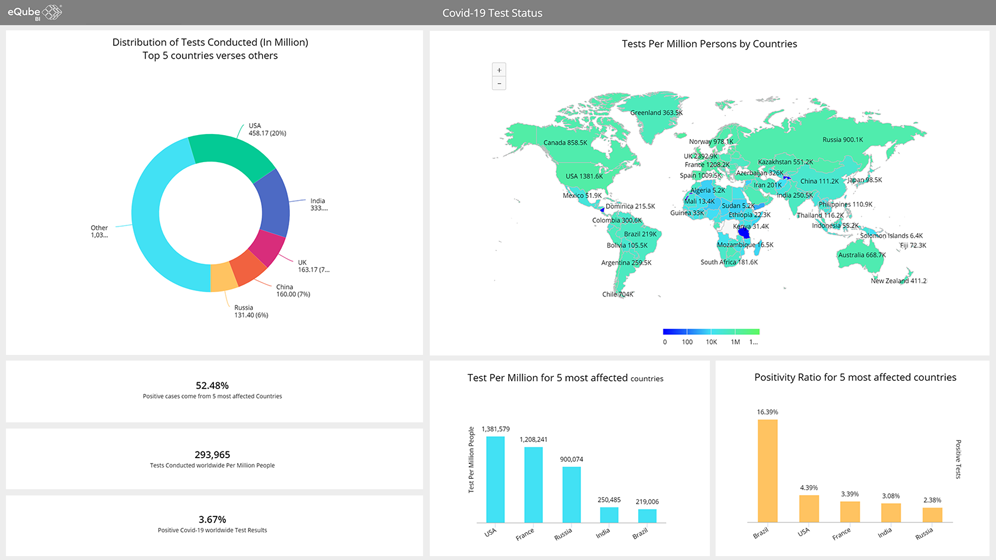Screen dimensions: 996x560
Task: Click the red-orange China donut slice
Action: click(245, 269)
